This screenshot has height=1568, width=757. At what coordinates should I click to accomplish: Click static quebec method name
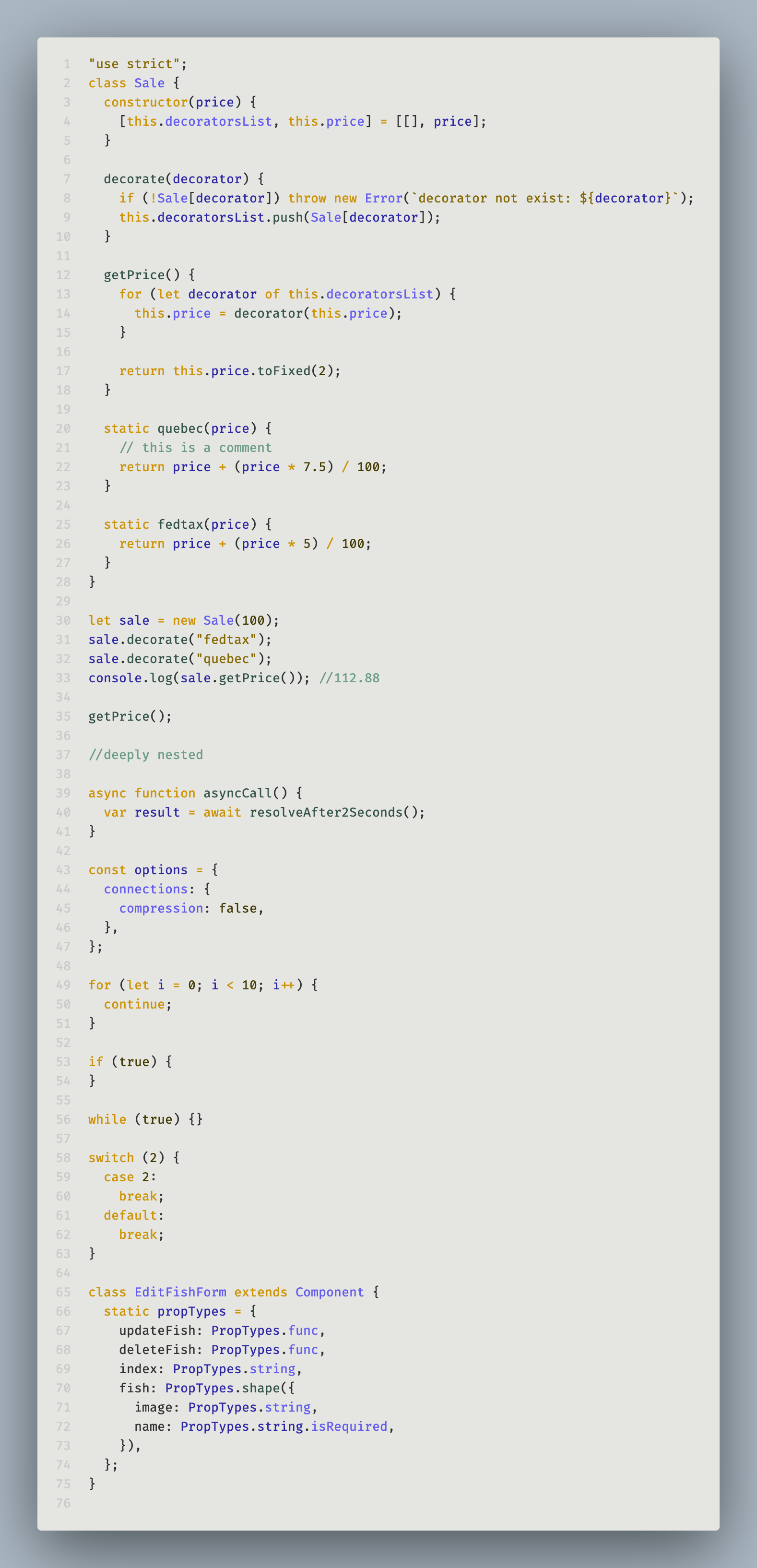coord(180,428)
